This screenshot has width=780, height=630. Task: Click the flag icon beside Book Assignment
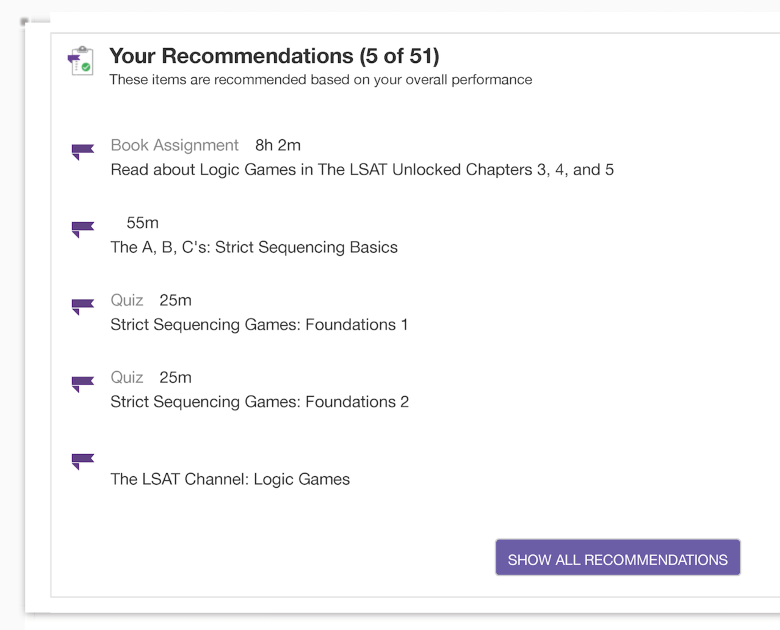coord(82,152)
